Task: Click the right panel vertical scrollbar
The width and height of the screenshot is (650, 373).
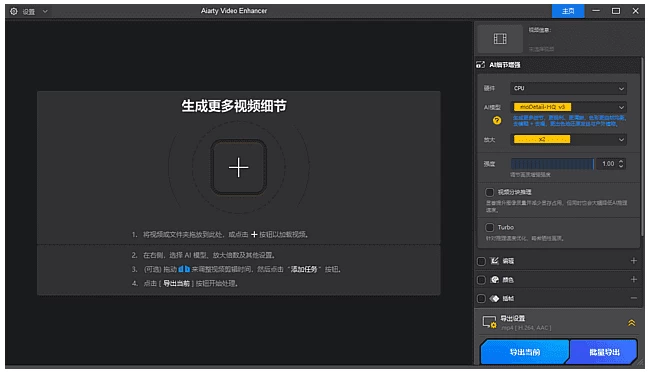Action: (x=642, y=147)
